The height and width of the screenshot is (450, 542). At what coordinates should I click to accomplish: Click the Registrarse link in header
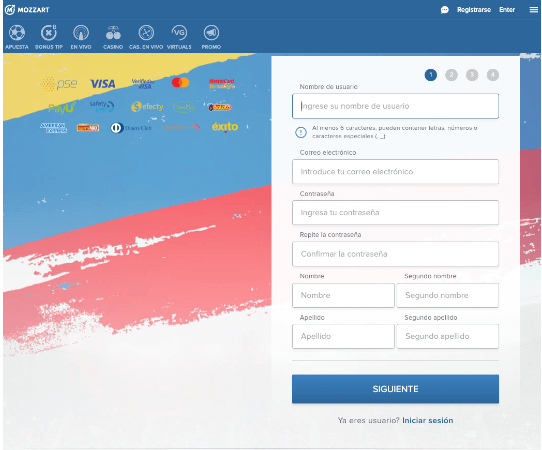click(474, 10)
